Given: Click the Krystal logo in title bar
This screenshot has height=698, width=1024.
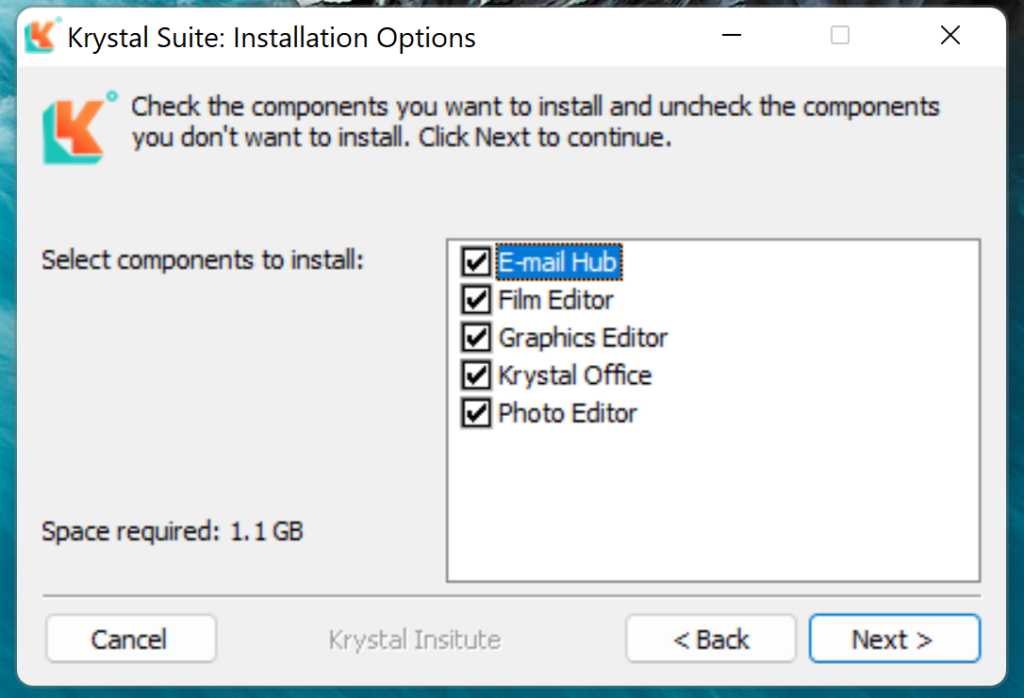Looking at the screenshot, I should click(x=41, y=37).
